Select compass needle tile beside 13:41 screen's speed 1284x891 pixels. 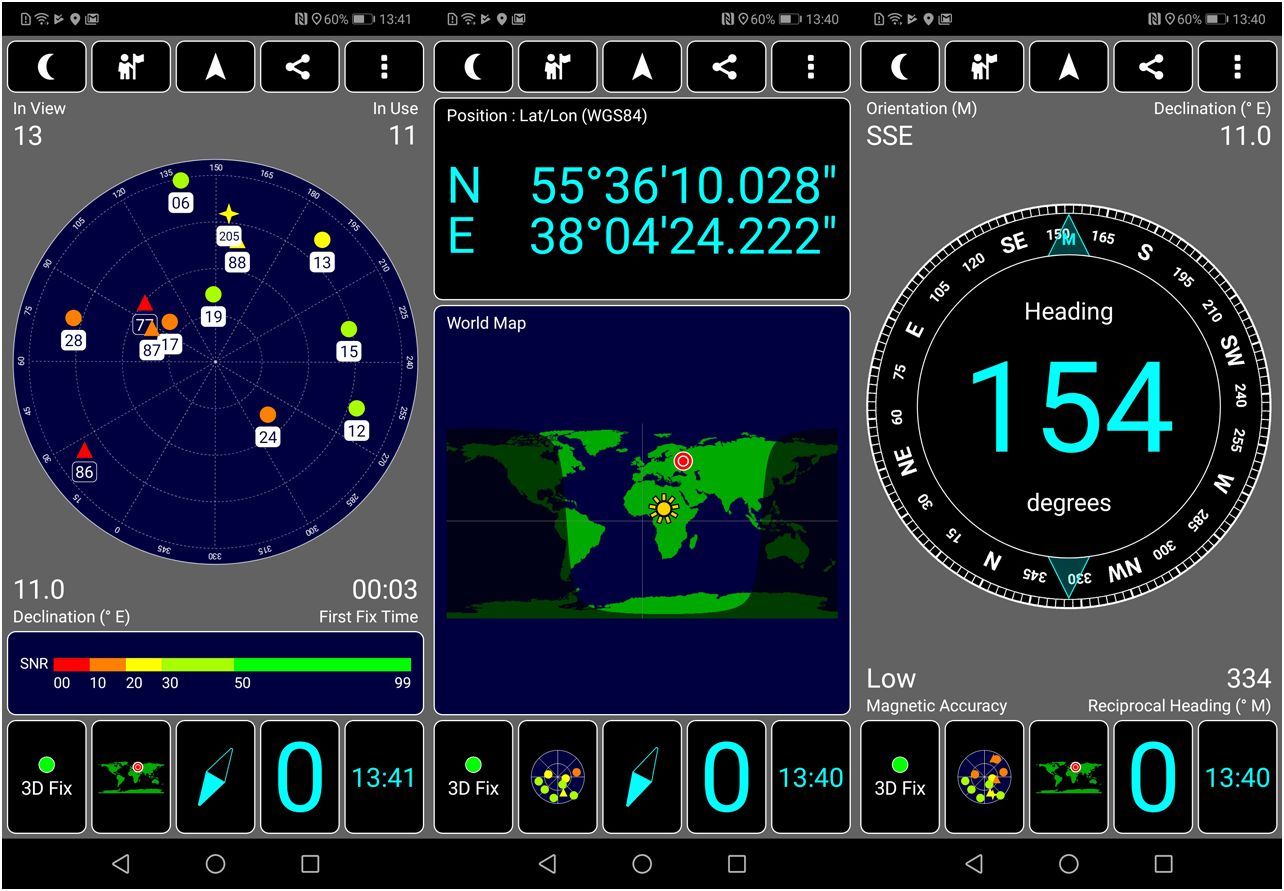[215, 777]
